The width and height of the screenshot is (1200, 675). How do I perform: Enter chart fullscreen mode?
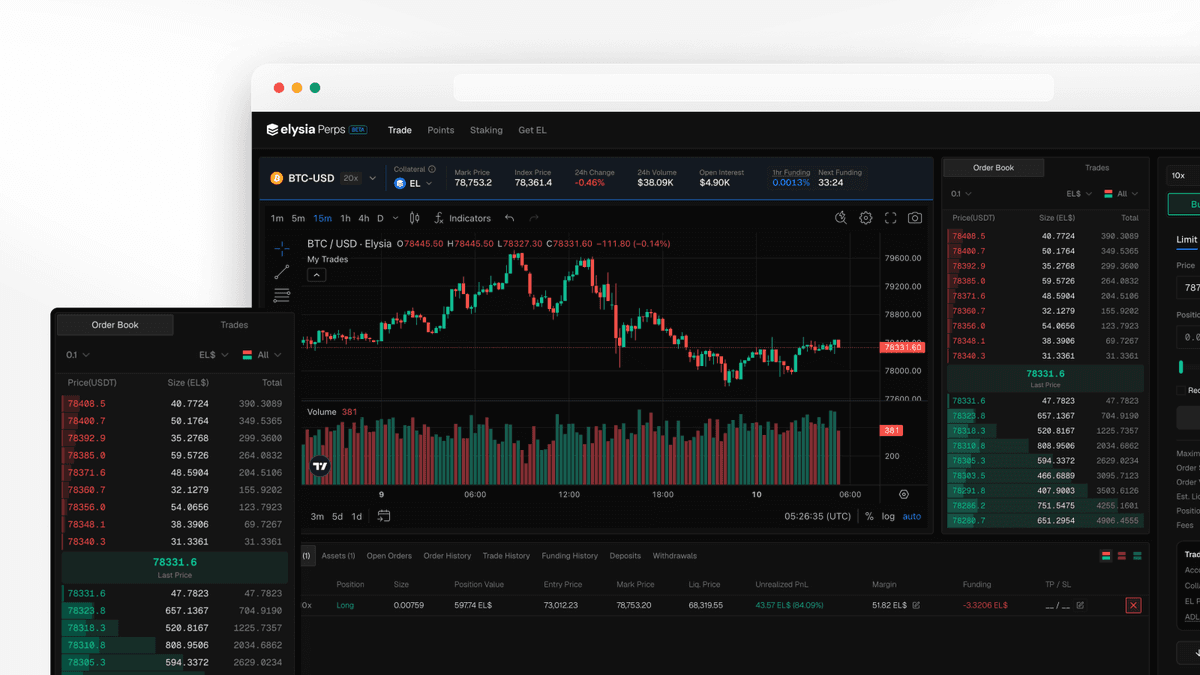click(x=890, y=218)
